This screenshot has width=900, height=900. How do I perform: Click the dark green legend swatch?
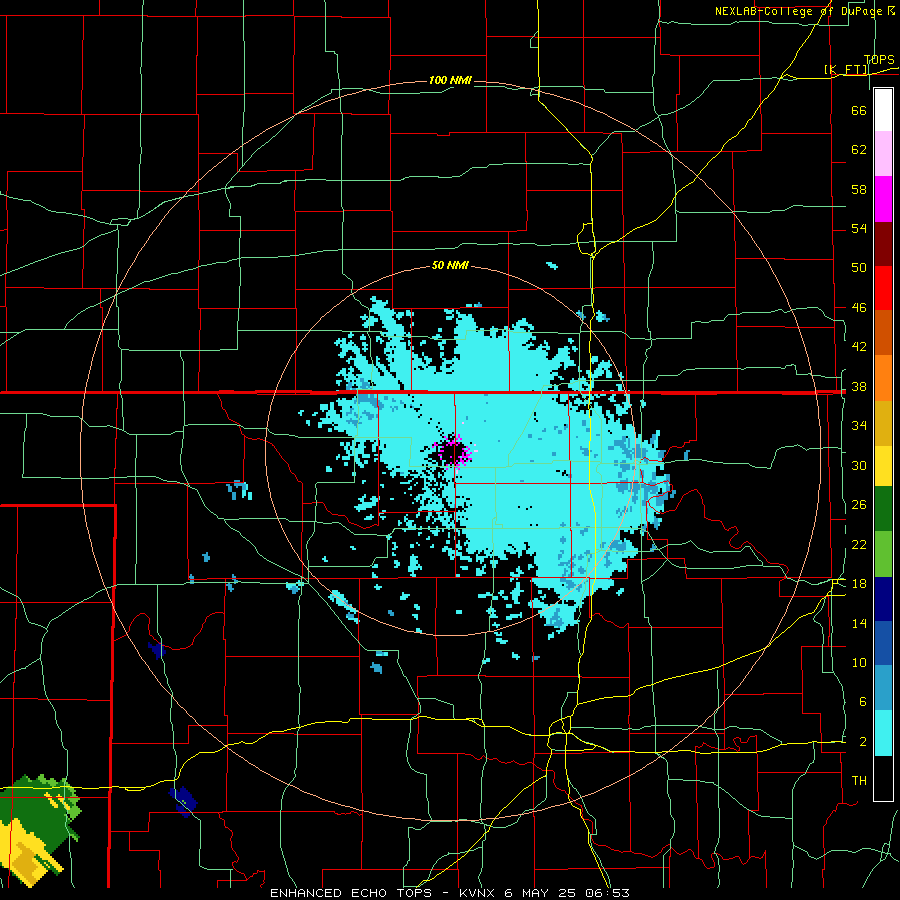click(x=883, y=509)
